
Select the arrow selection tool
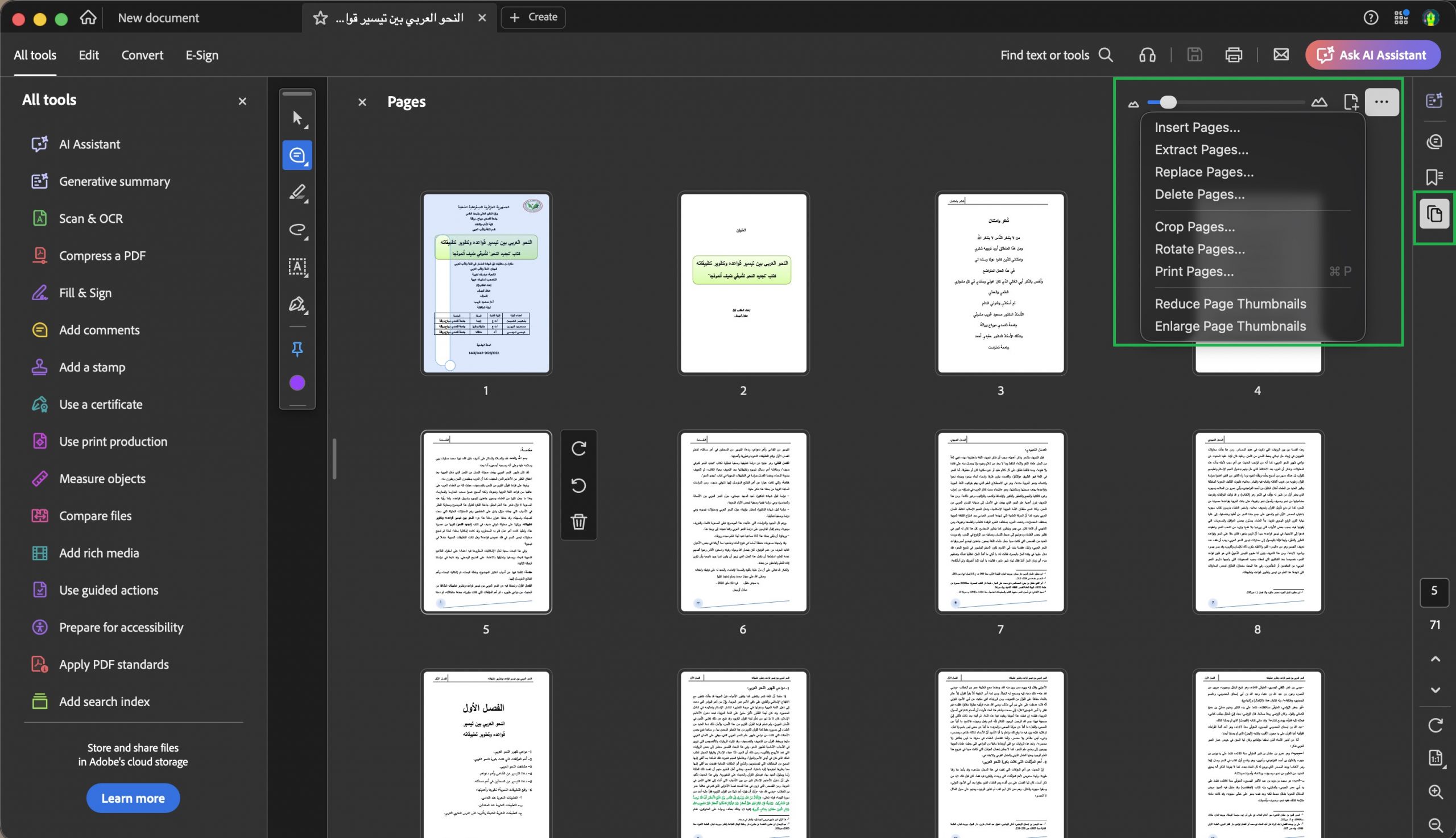[x=297, y=118]
